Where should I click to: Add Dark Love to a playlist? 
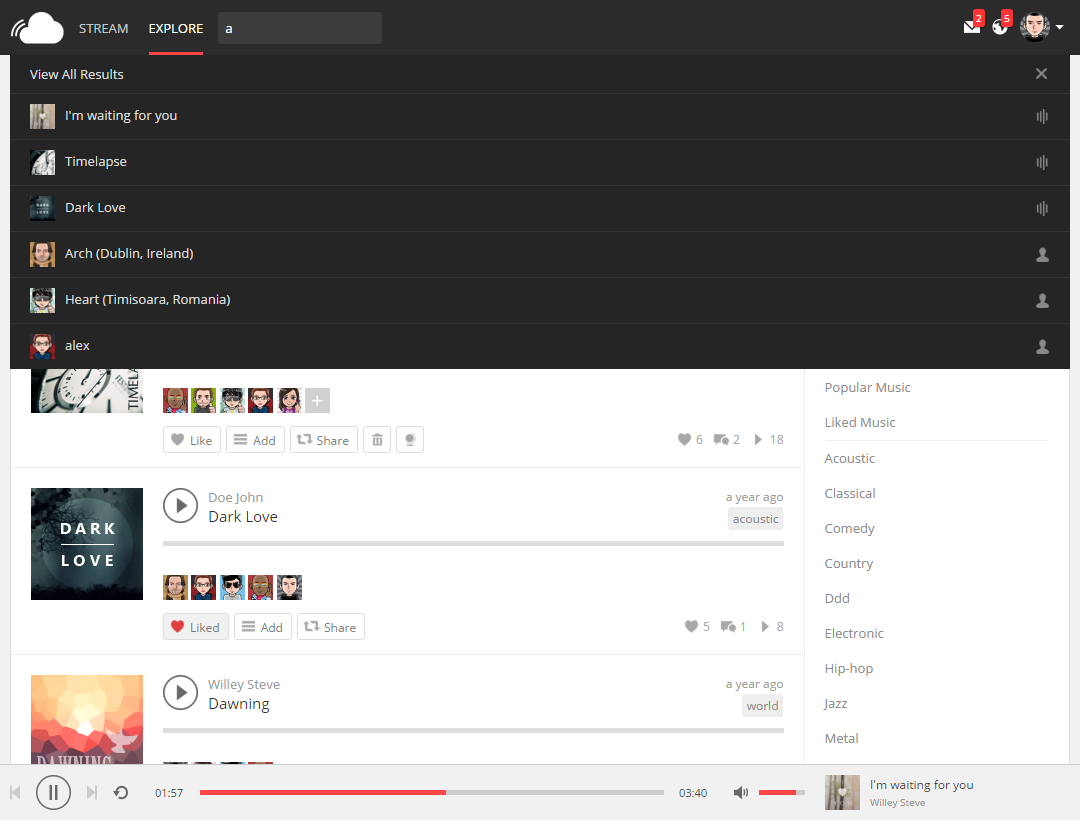coord(262,627)
